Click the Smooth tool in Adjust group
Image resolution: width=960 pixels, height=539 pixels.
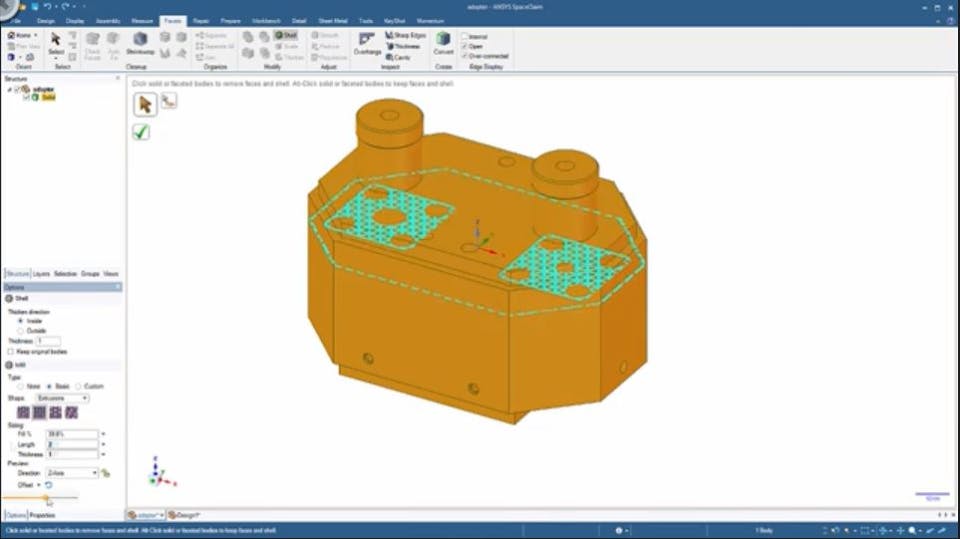click(x=325, y=36)
